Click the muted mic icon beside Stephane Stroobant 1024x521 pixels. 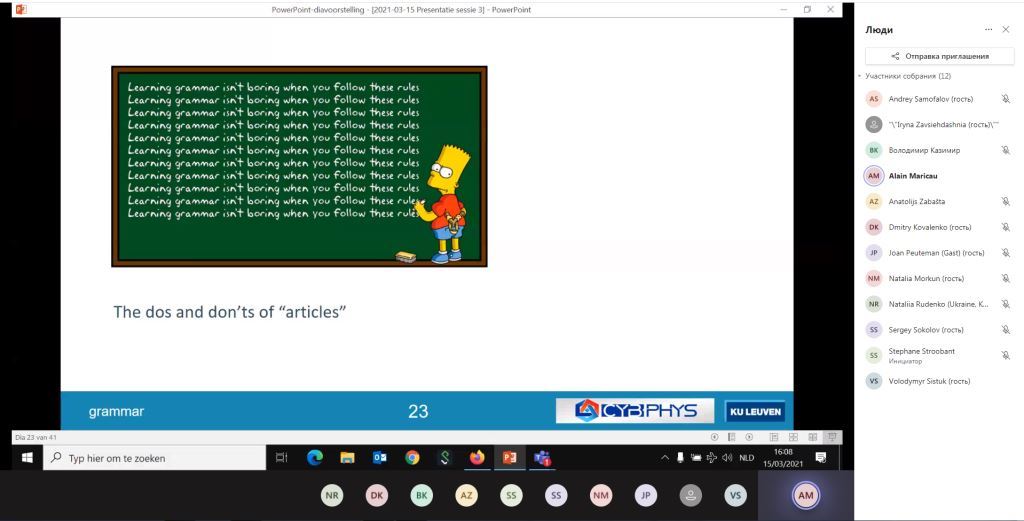[1006, 355]
